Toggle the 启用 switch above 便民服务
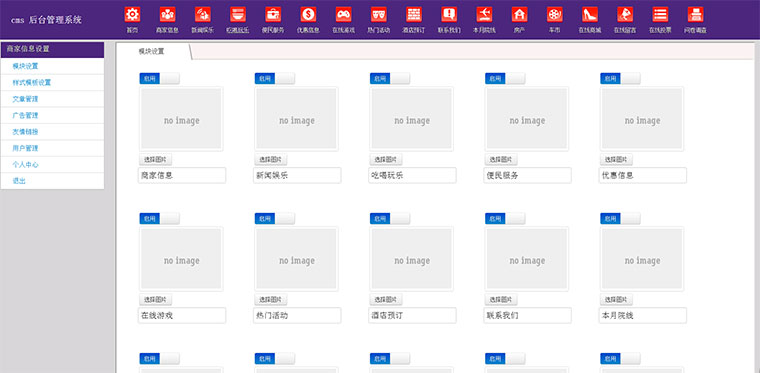The height and width of the screenshot is (373, 760). (505, 78)
